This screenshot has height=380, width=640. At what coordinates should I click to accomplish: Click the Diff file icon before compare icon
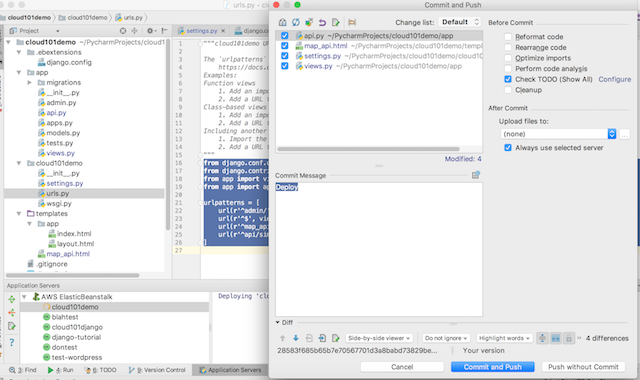[x=309, y=338]
